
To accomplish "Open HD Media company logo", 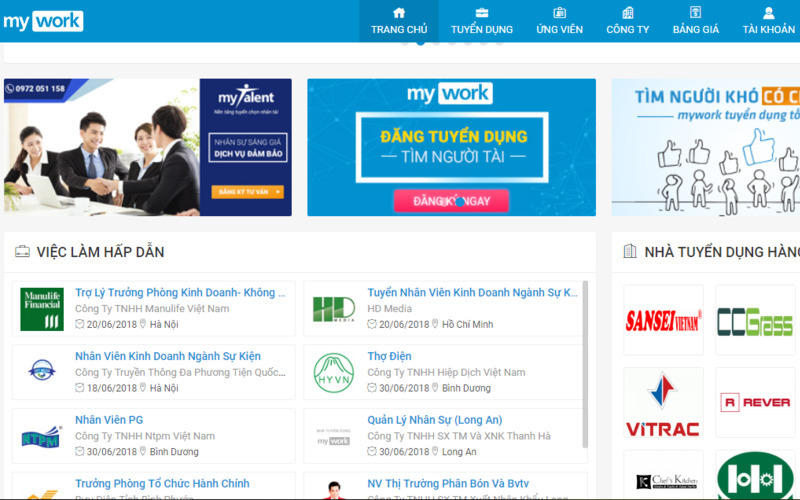I will (334, 309).
